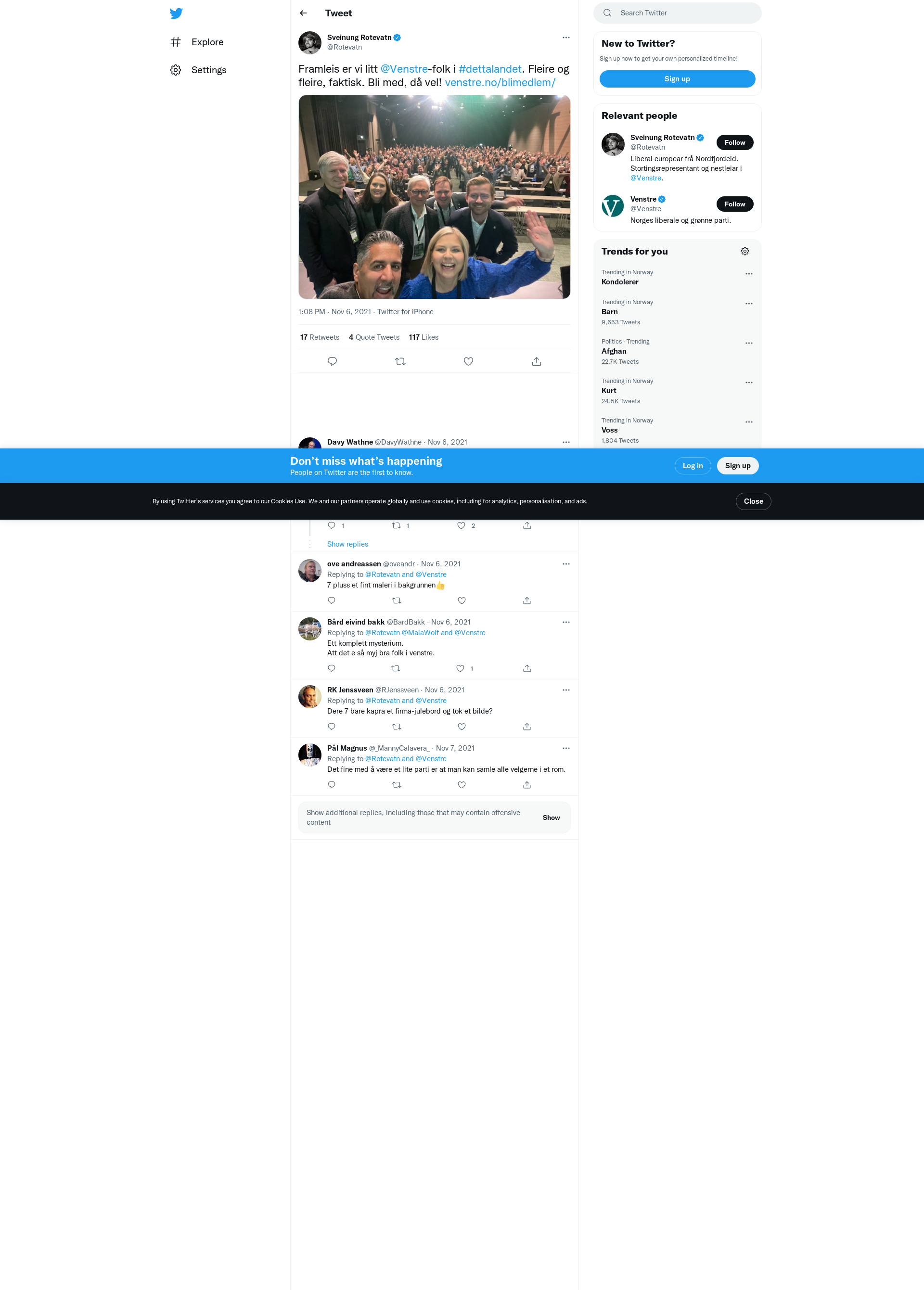Click Log in on the blue banner

point(693,466)
